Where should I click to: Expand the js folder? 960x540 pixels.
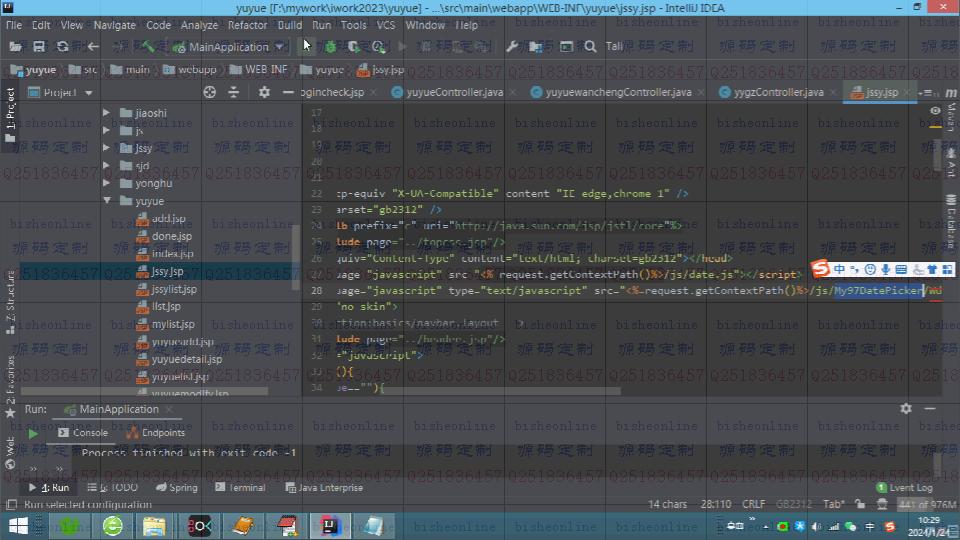click(x=107, y=130)
